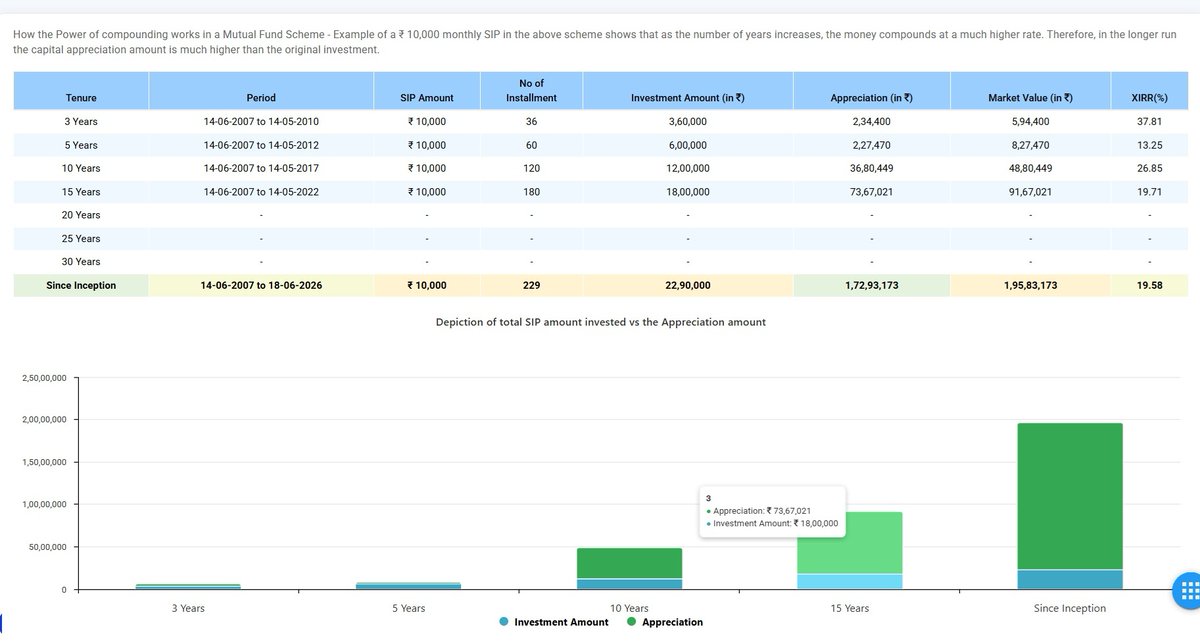
Task: Select the 10 Years investment amount bar segment
Action: [629, 584]
